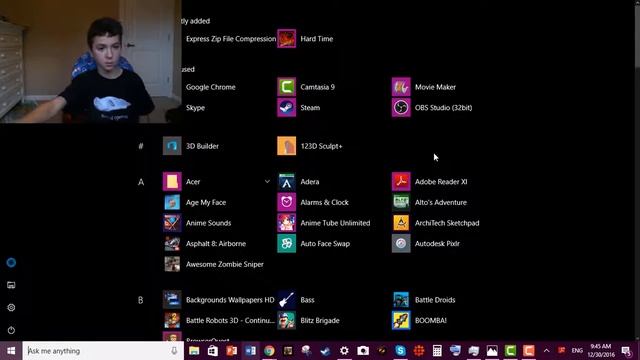Click the ENG language indicator
This screenshot has height=360, width=640.
tap(577, 351)
